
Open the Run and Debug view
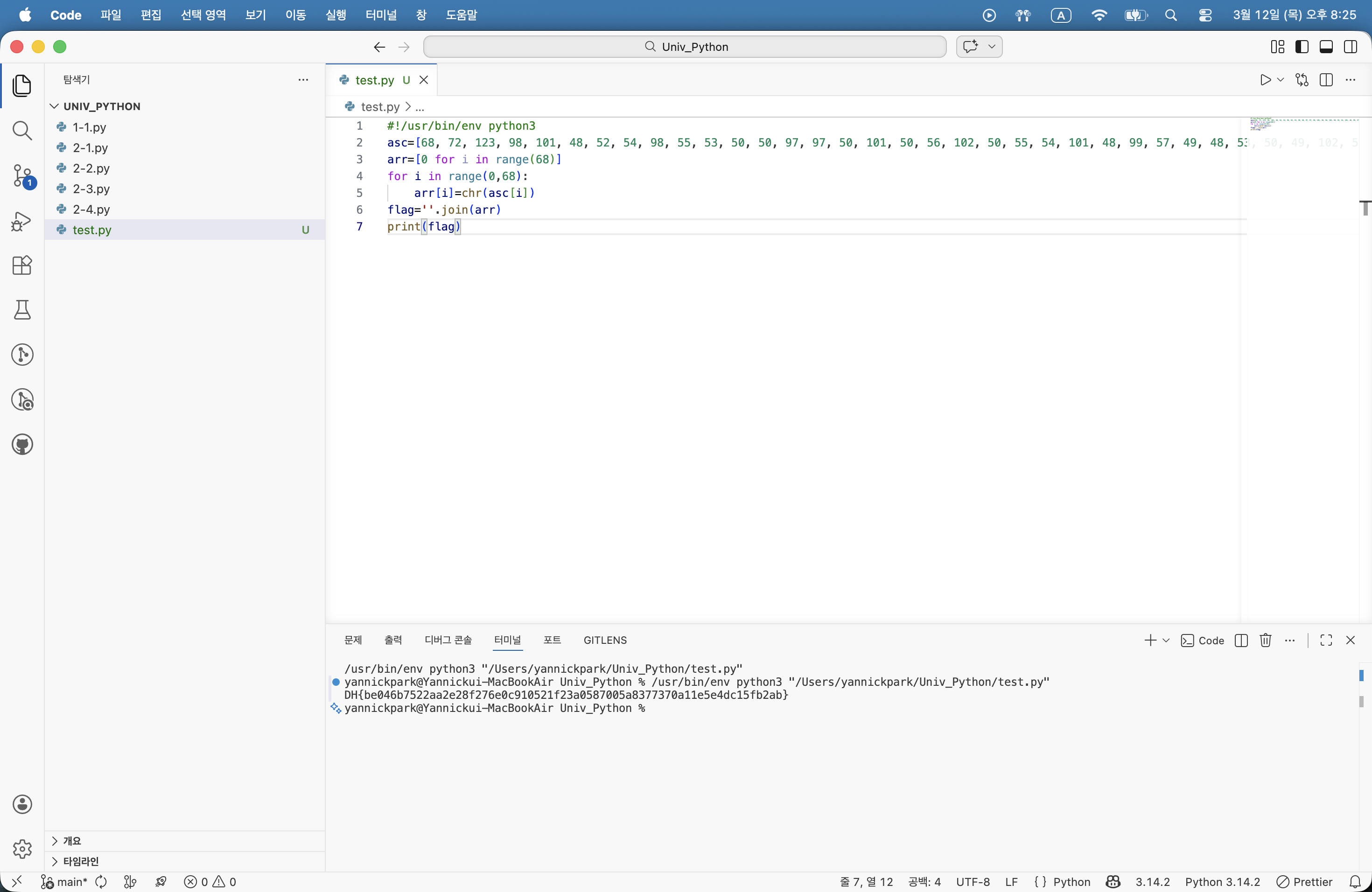(x=22, y=221)
